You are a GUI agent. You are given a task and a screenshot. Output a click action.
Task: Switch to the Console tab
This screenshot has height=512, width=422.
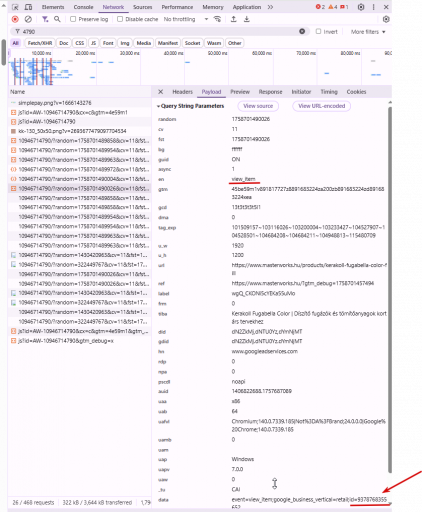83,7
